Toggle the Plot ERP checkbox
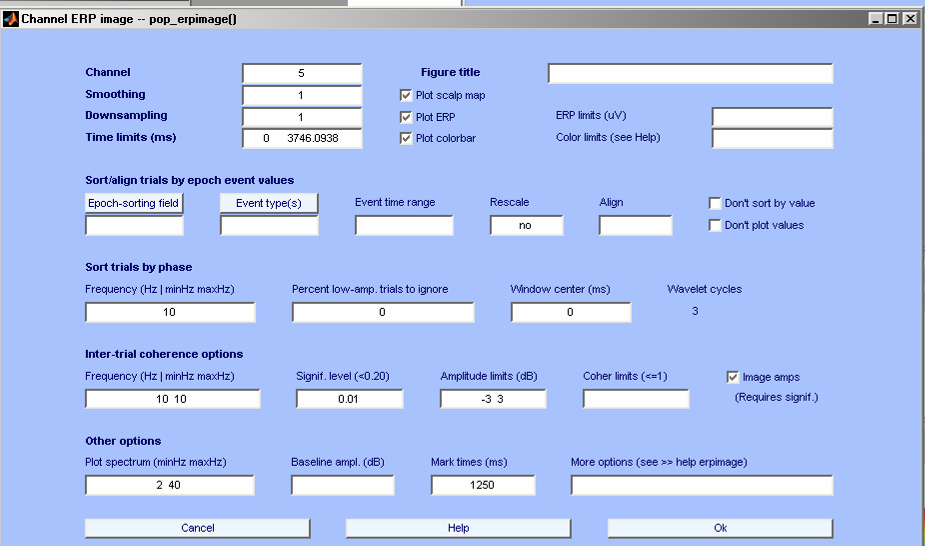The height and width of the screenshot is (546, 925). pos(406,117)
